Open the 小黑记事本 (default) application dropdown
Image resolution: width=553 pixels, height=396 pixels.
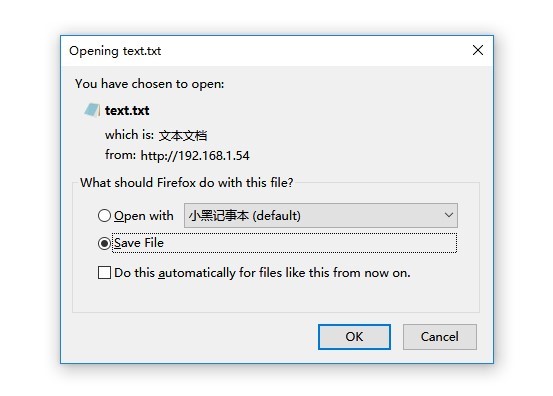(321, 215)
